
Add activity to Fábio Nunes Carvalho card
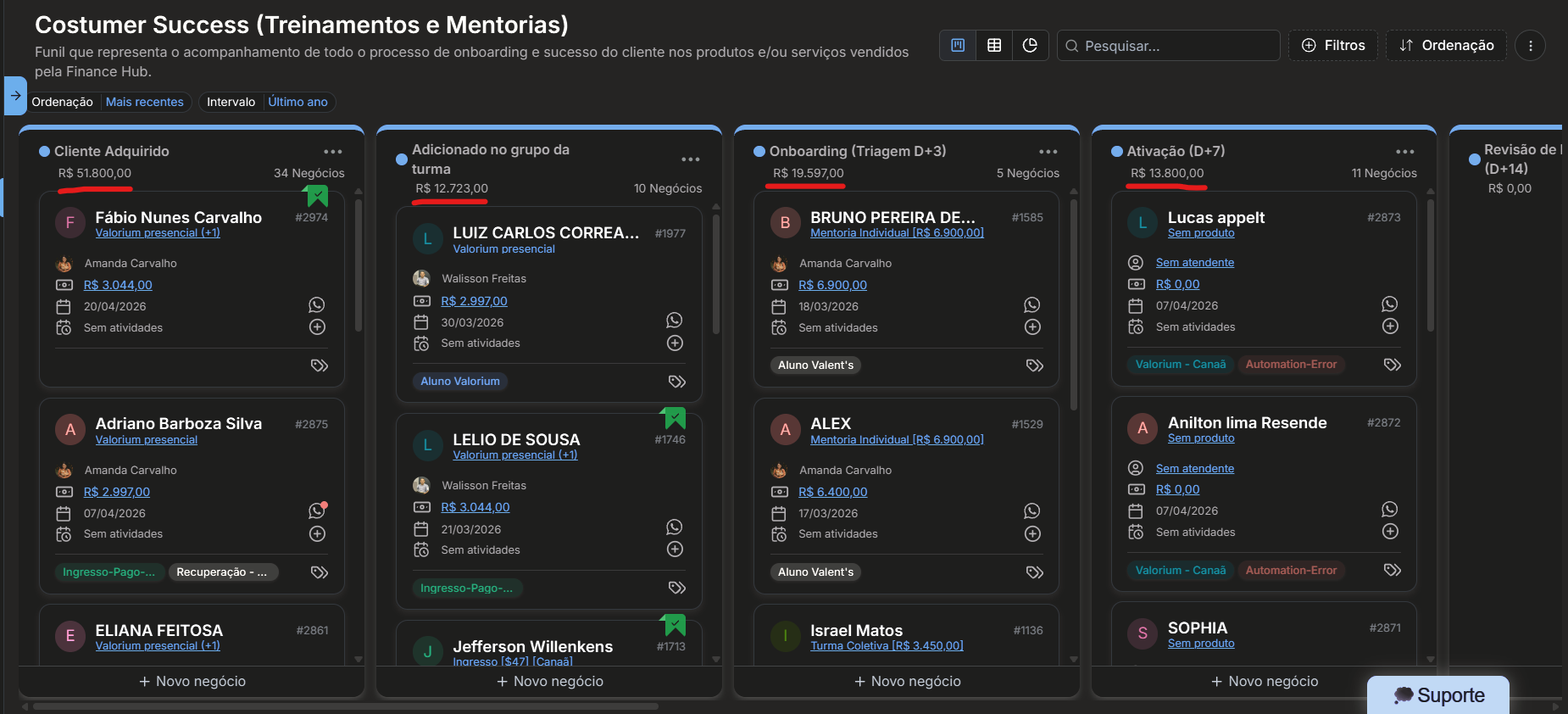[x=317, y=327]
